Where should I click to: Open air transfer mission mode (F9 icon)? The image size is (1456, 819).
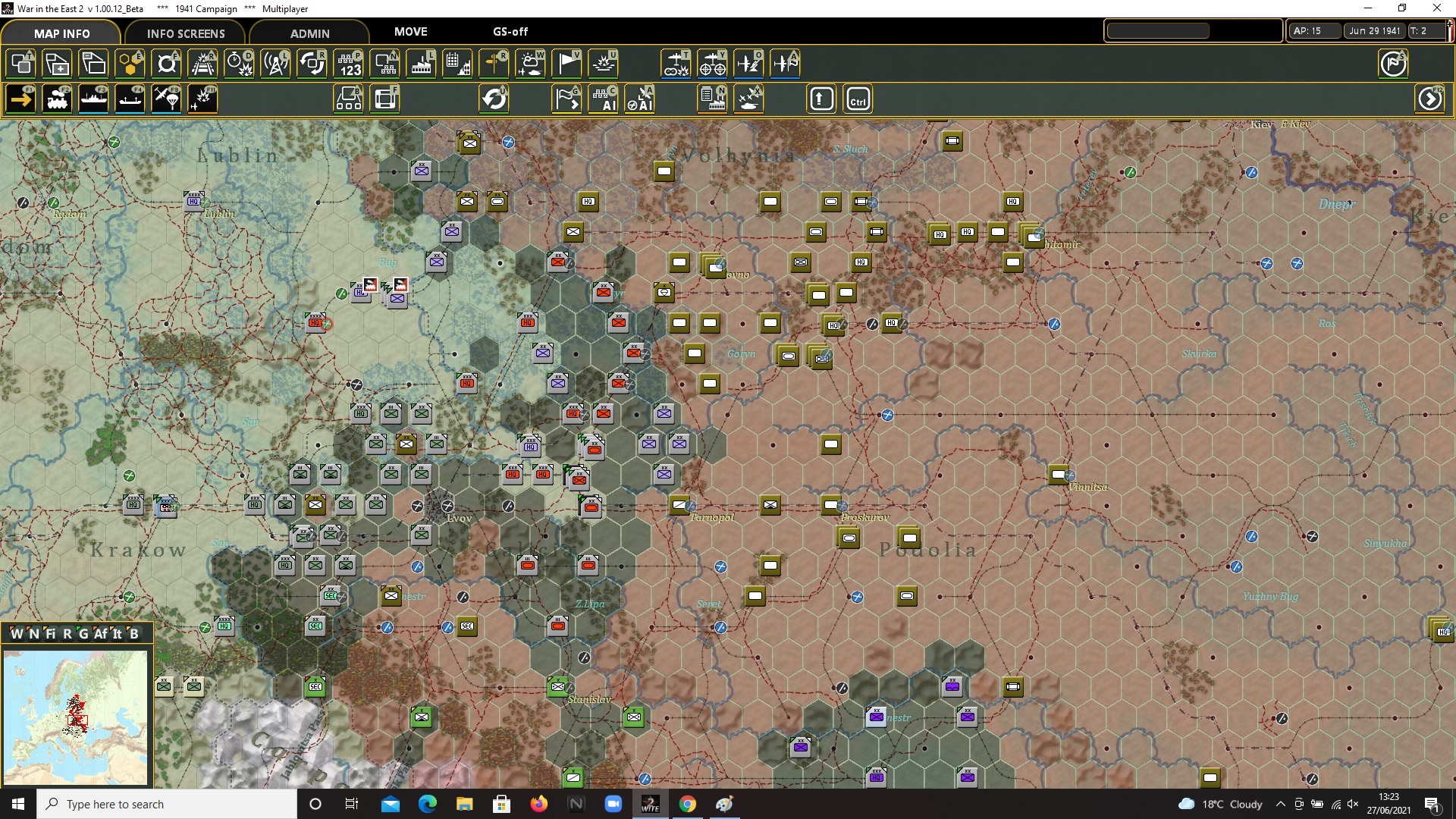point(166,99)
